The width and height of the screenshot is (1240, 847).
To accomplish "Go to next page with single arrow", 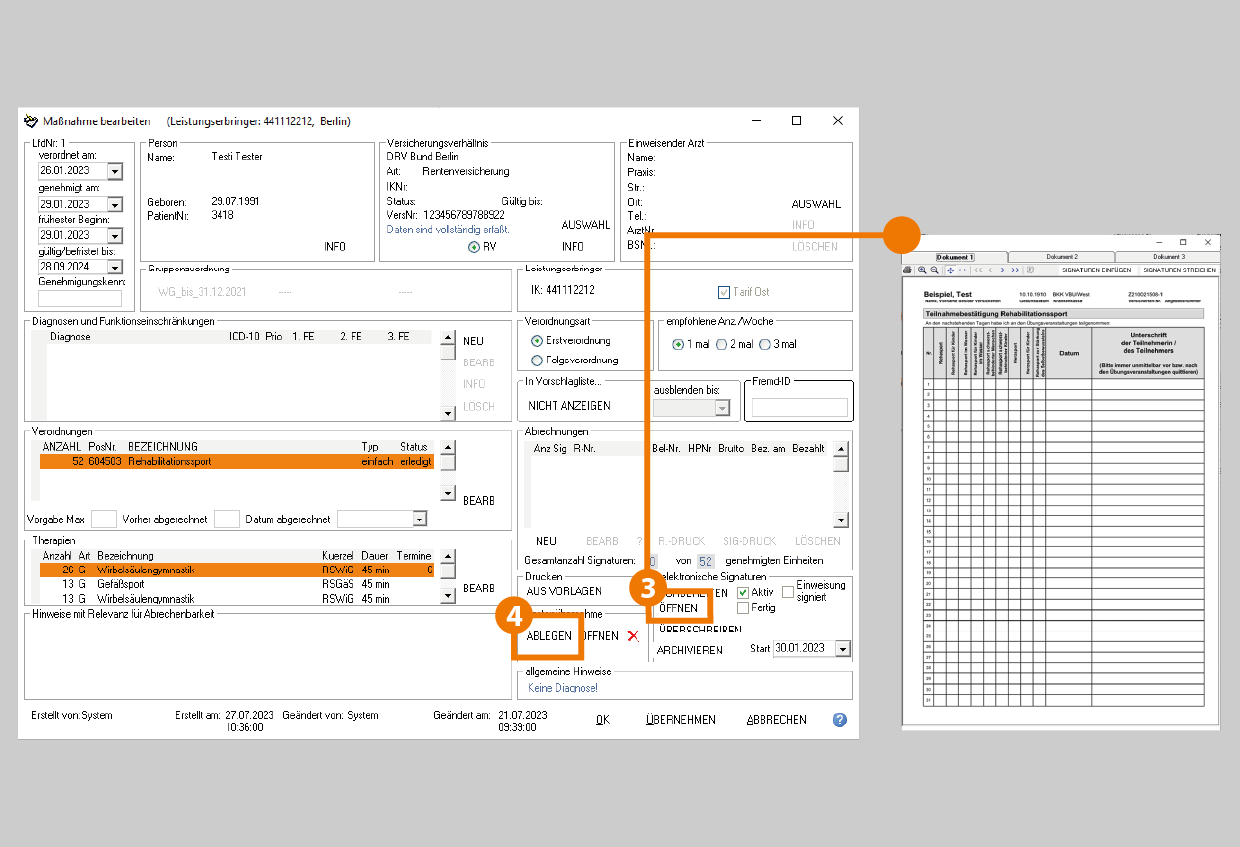I will point(1002,270).
